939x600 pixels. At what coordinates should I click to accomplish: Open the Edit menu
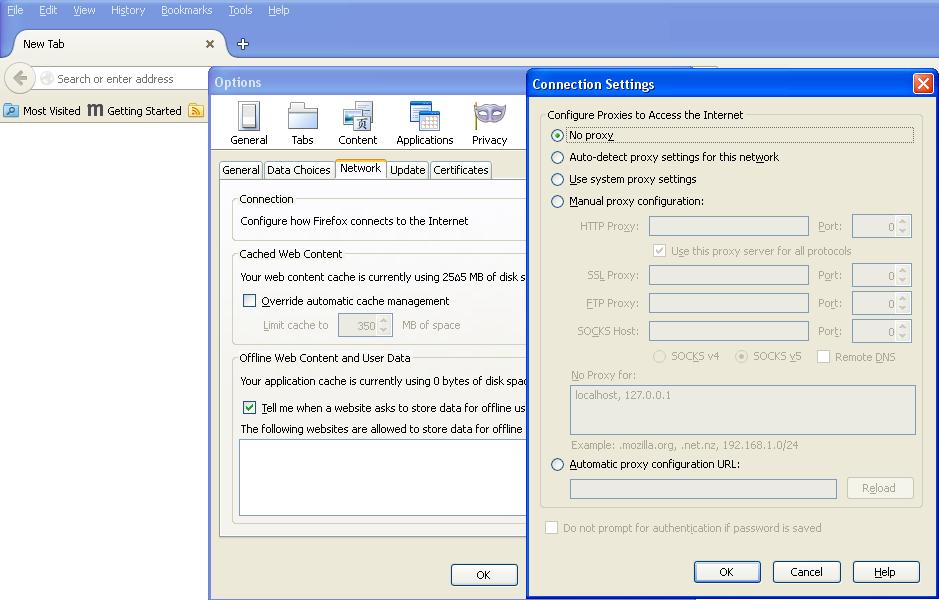(x=48, y=10)
